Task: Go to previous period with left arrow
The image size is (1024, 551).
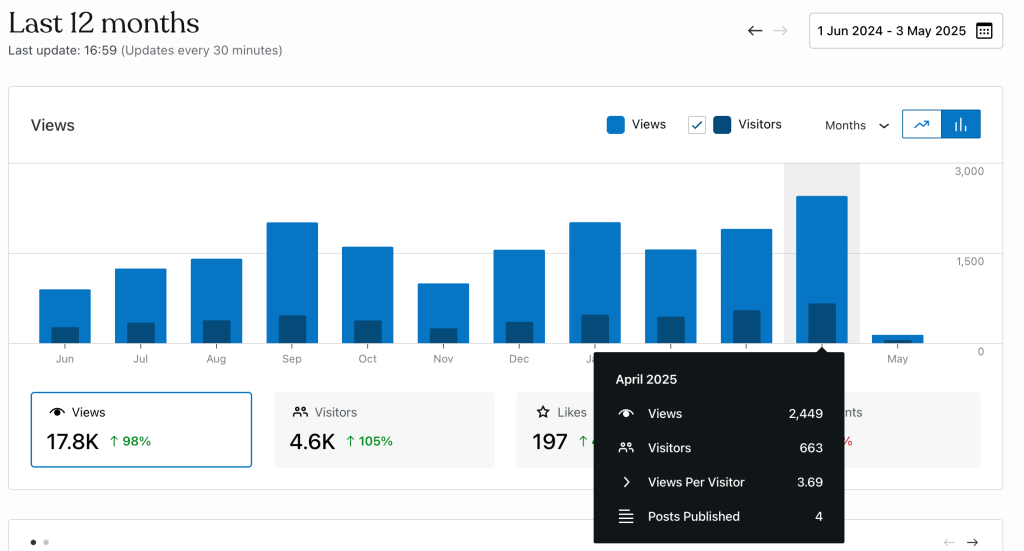Action: point(755,31)
